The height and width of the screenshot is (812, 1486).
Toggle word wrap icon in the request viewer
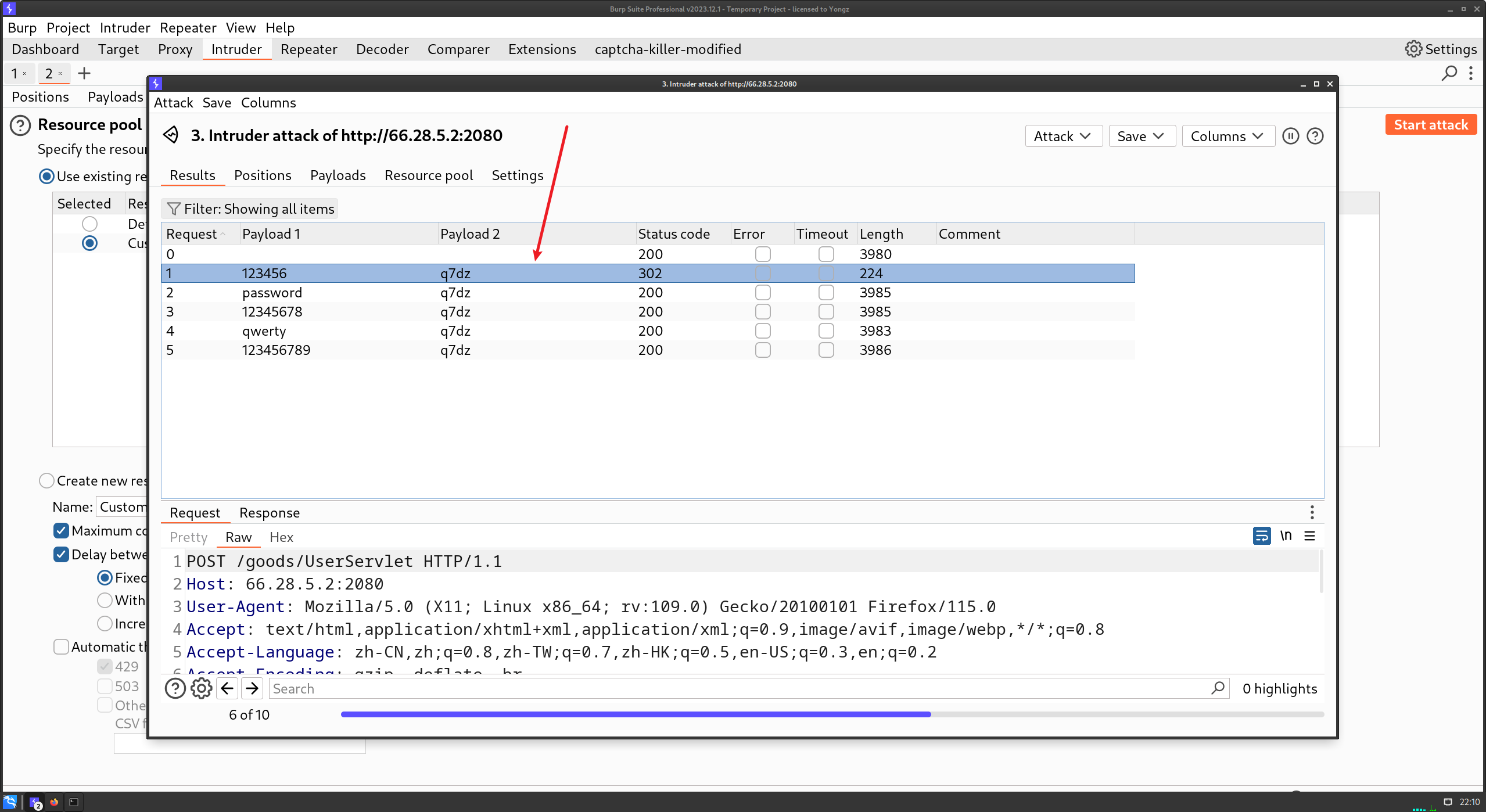pos(1261,536)
